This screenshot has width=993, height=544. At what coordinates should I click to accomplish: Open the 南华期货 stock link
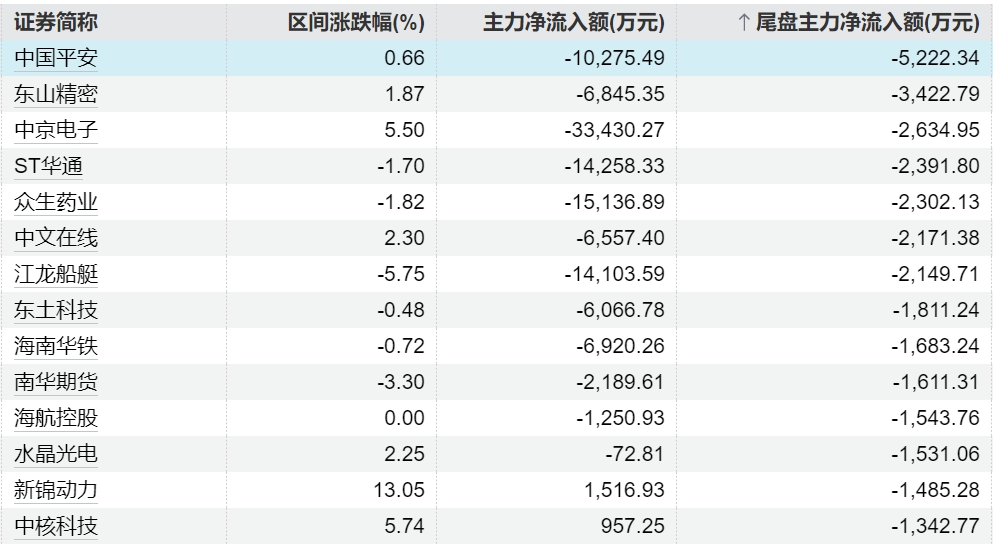coord(56,382)
